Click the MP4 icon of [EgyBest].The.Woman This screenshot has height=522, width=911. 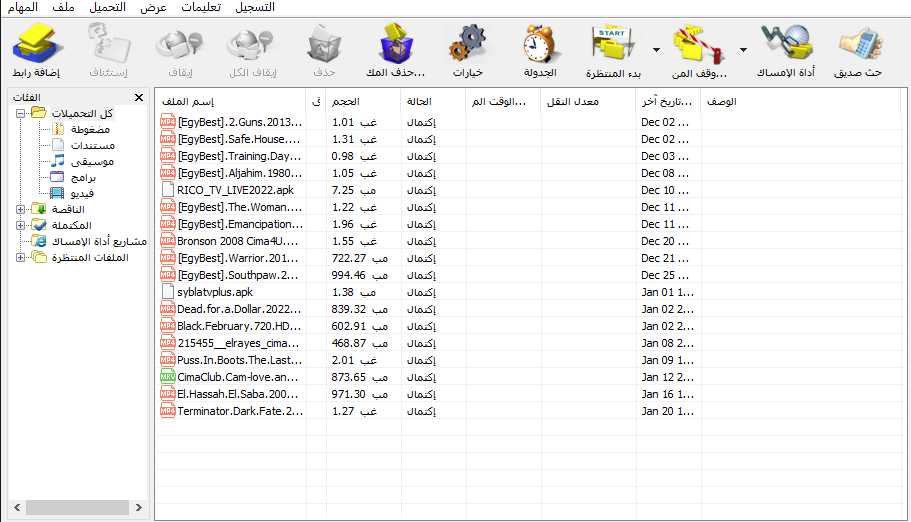[x=167, y=207]
